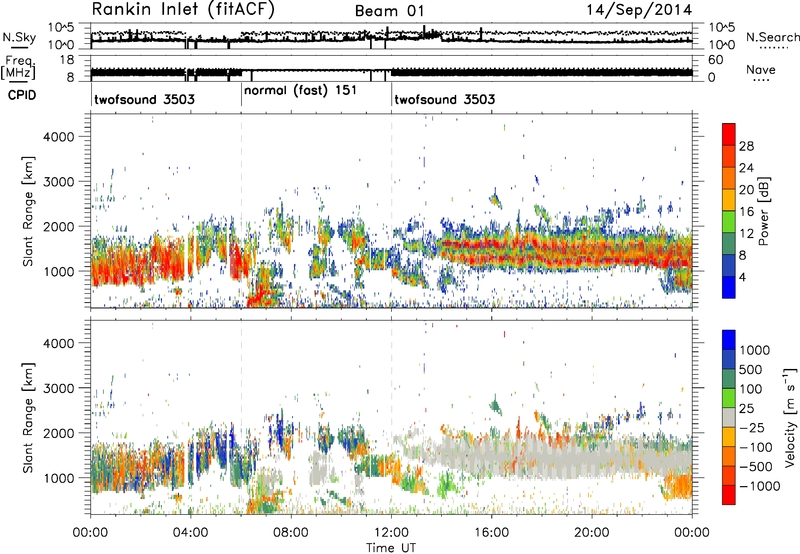This screenshot has width=800, height=554.
Task: Click the 'Velocity [m s⁻¹]' colorbar label
Action: [790, 417]
